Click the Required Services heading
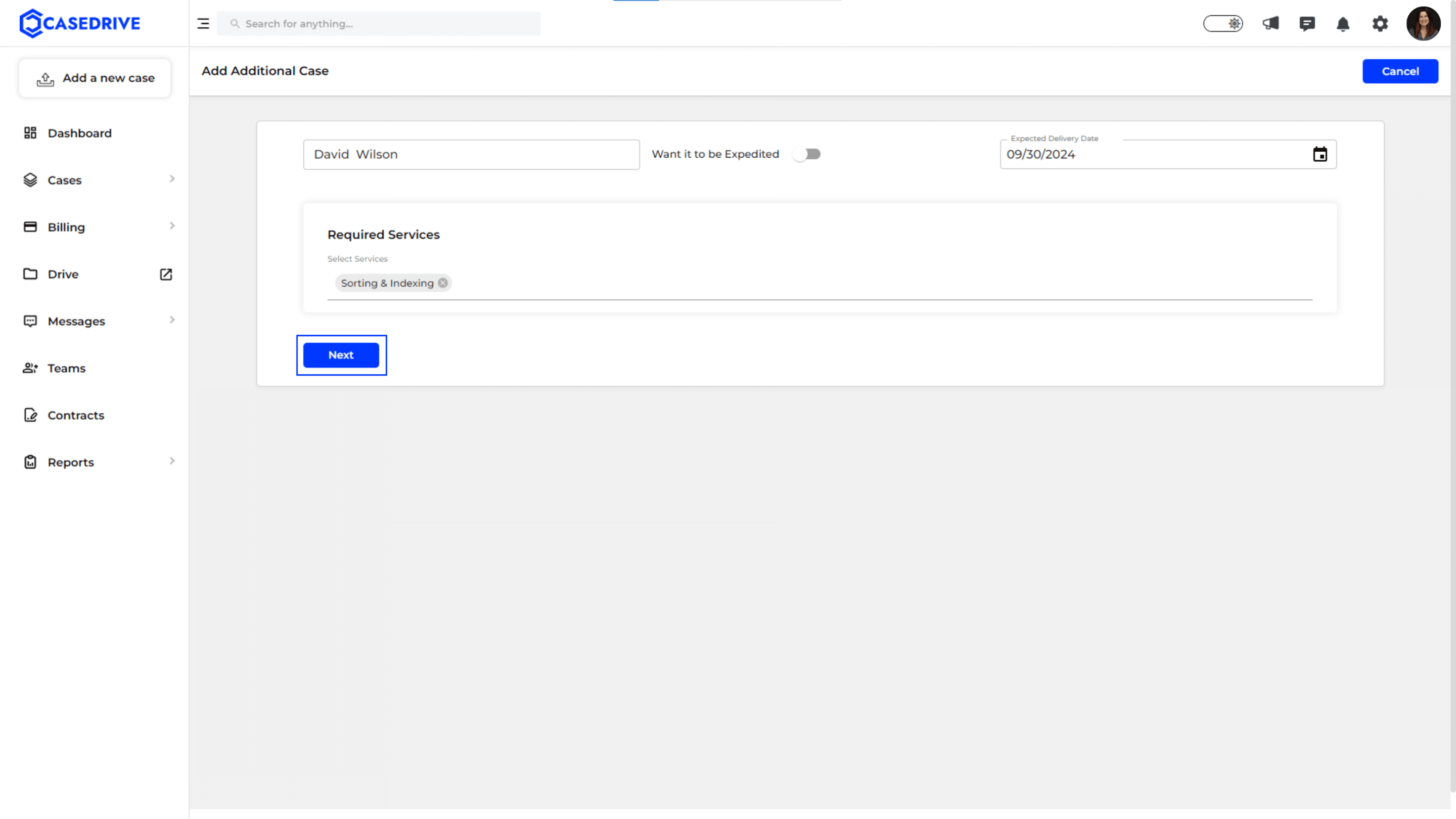 [383, 235]
